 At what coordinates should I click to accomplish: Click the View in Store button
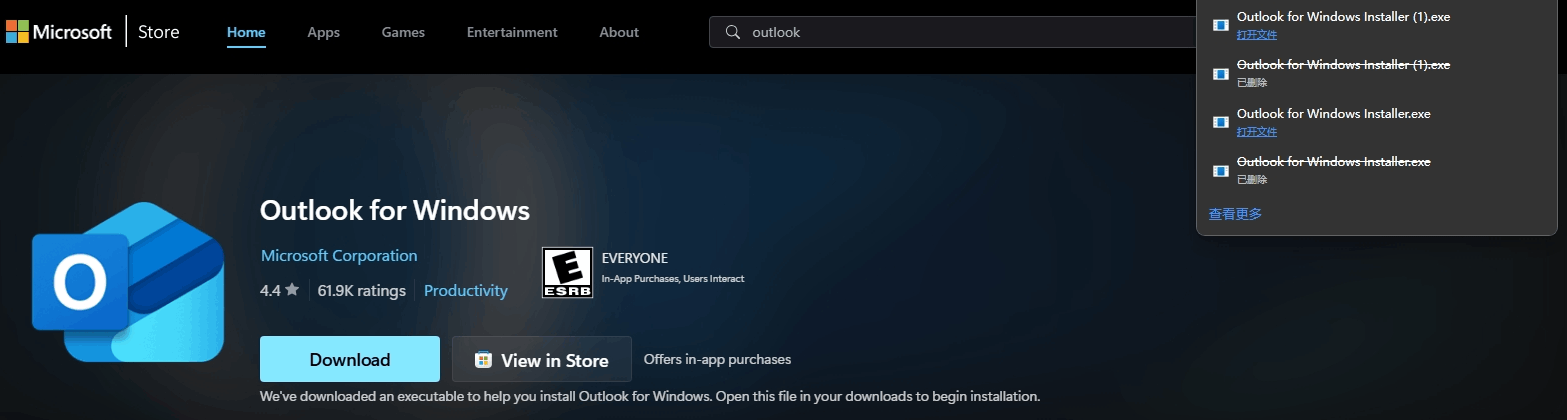click(542, 359)
